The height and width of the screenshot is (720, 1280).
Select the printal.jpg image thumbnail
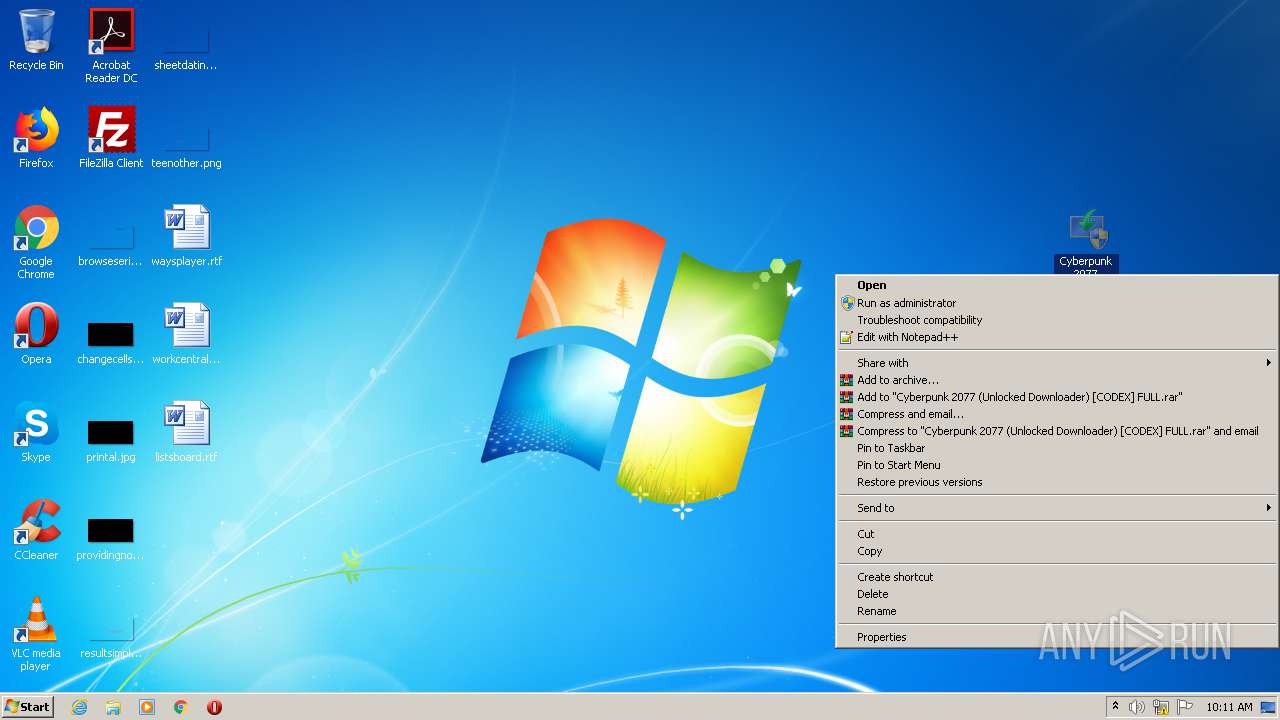(x=111, y=432)
